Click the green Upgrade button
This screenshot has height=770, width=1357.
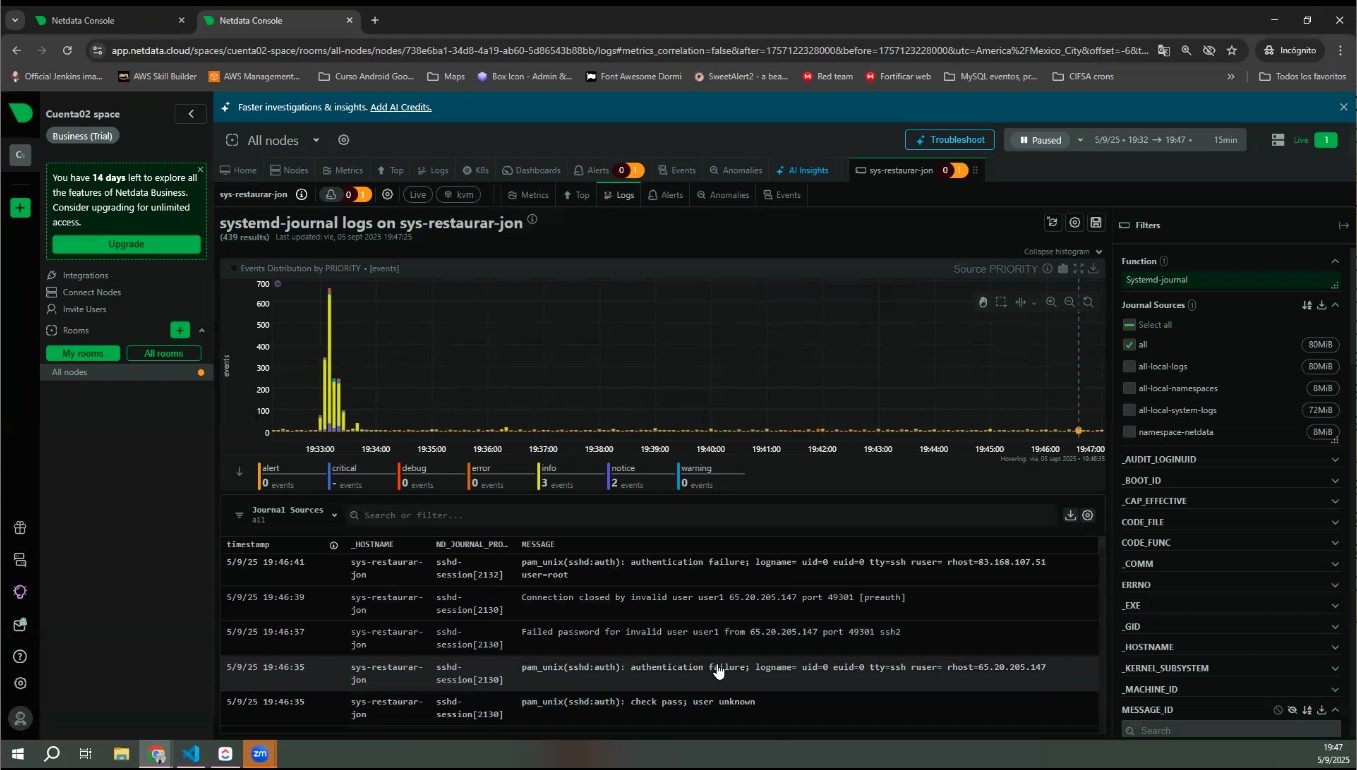[x=126, y=244]
